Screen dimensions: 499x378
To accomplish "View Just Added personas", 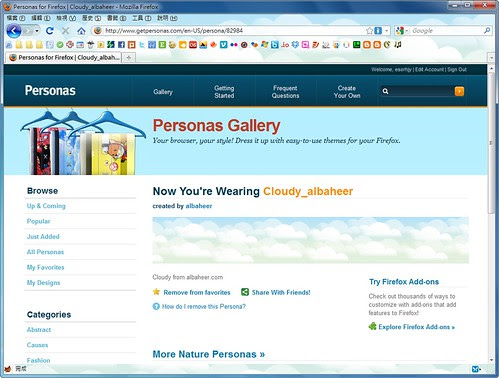I will (43, 236).
